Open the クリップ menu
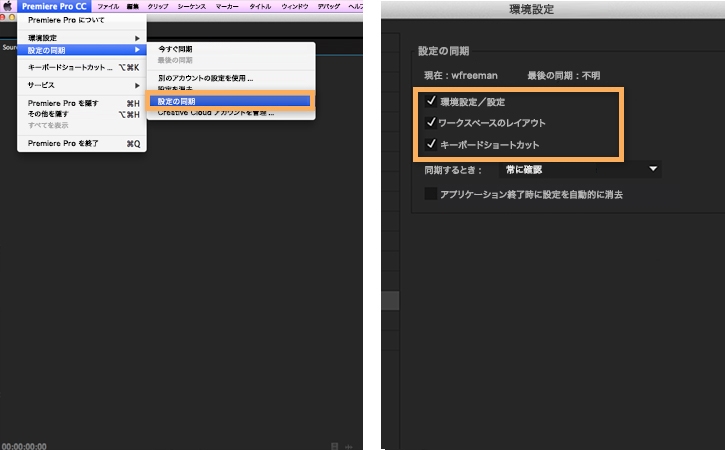 [158, 6]
